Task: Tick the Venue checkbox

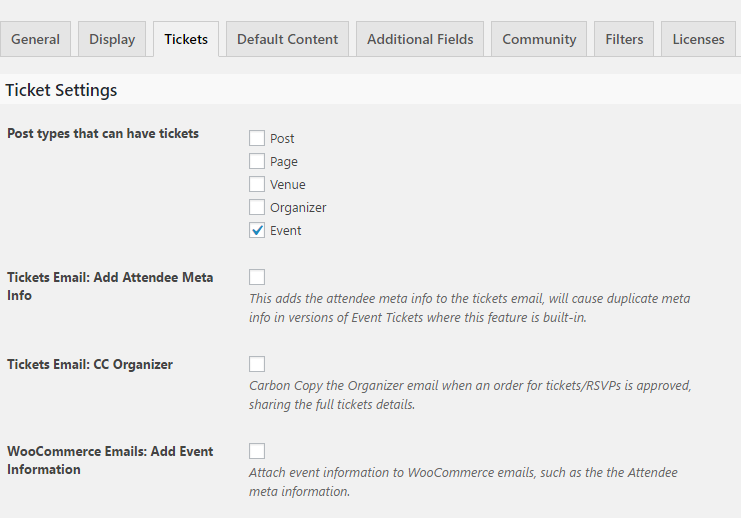Action: point(257,185)
